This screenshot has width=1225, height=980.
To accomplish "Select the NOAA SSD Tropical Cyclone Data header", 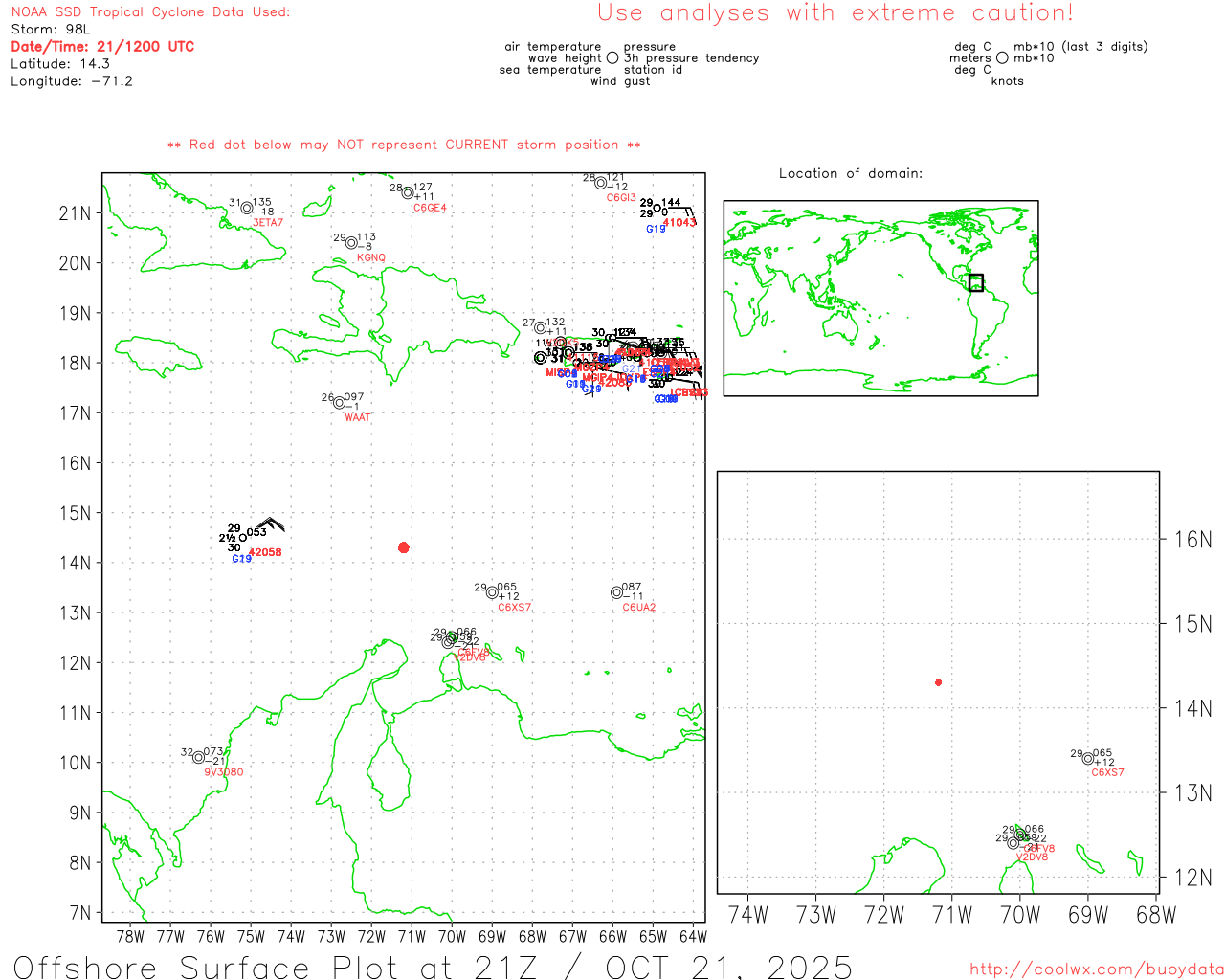I will click(x=150, y=11).
